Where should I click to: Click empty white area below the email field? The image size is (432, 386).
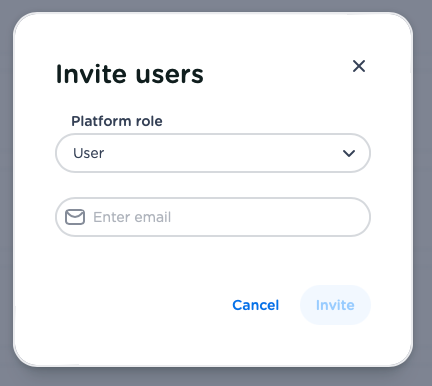(x=213, y=261)
